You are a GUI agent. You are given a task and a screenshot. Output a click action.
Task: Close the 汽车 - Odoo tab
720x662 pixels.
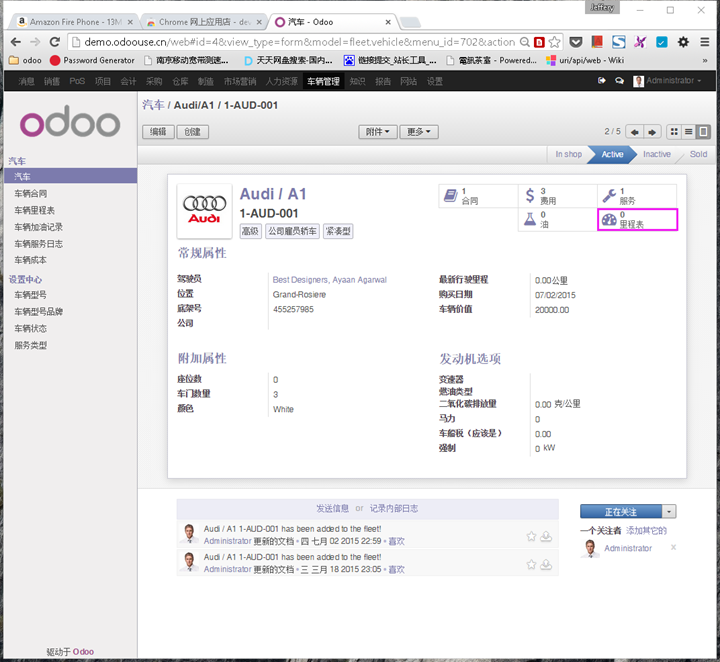tap(388, 22)
